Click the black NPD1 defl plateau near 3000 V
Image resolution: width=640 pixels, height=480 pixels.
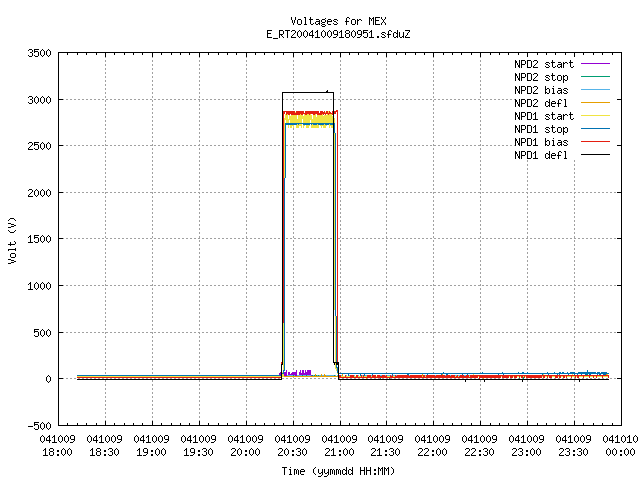point(308,93)
